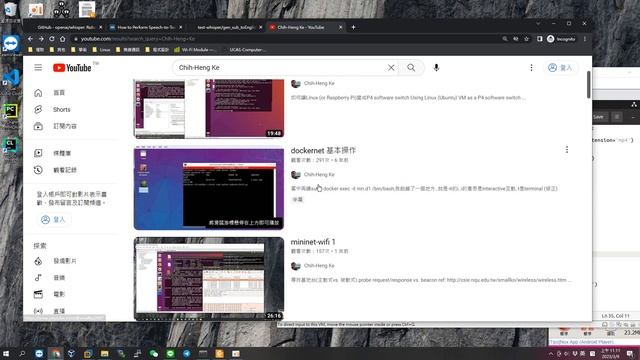Click the youtube.com address bar
The height and width of the screenshot is (360, 640).
[x=286, y=39]
